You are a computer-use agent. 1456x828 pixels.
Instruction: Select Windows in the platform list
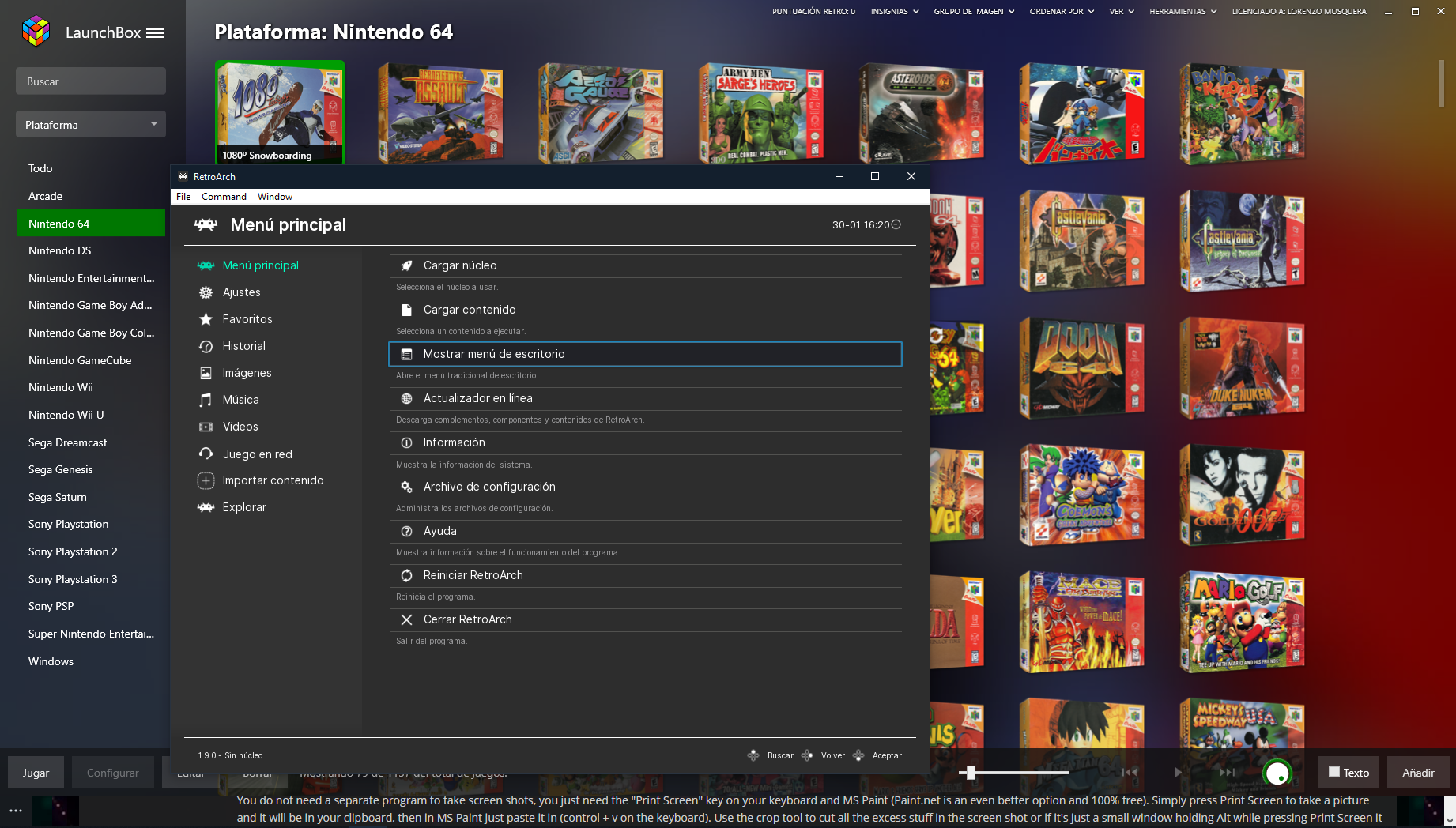(x=91, y=661)
